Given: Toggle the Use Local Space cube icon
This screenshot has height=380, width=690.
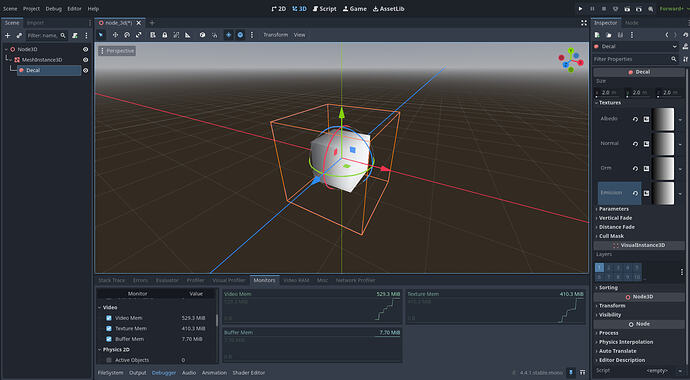Looking at the screenshot, I should click(202, 35).
